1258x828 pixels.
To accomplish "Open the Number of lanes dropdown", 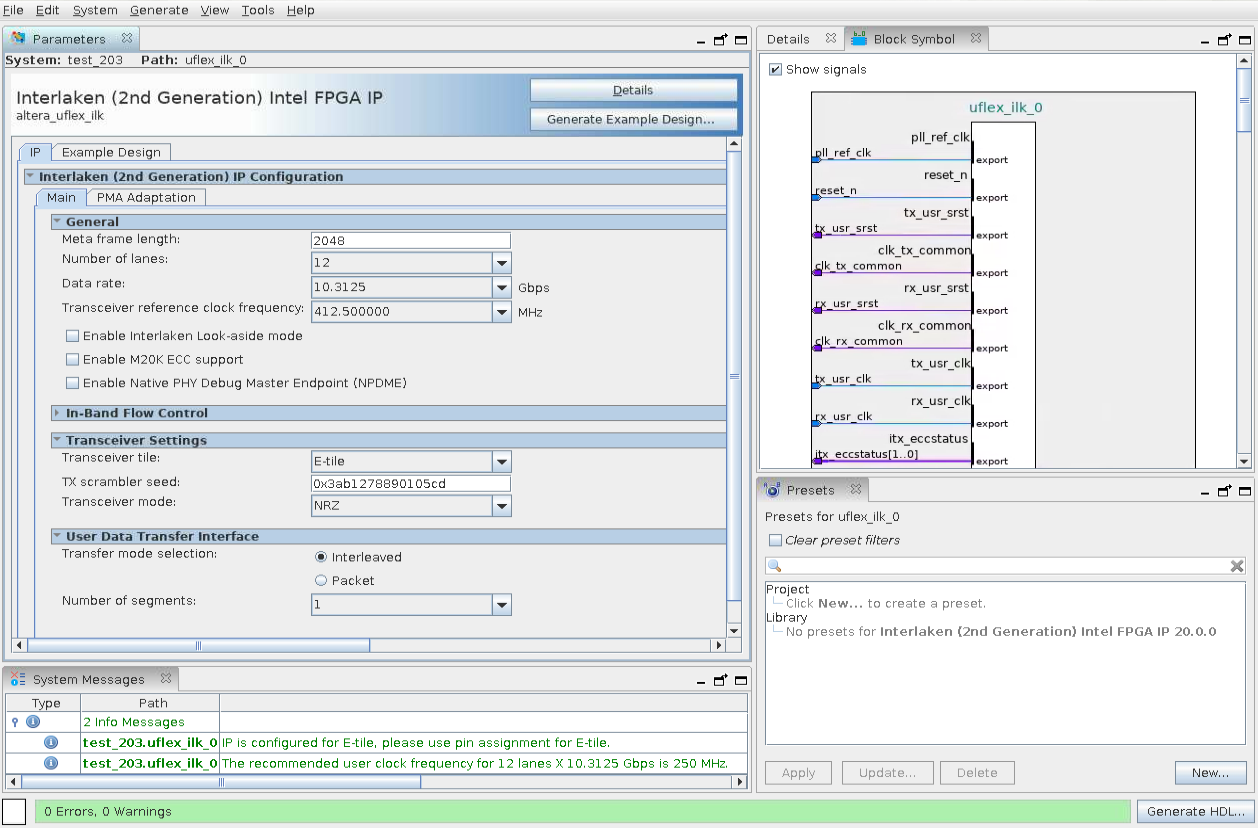I will 501,263.
